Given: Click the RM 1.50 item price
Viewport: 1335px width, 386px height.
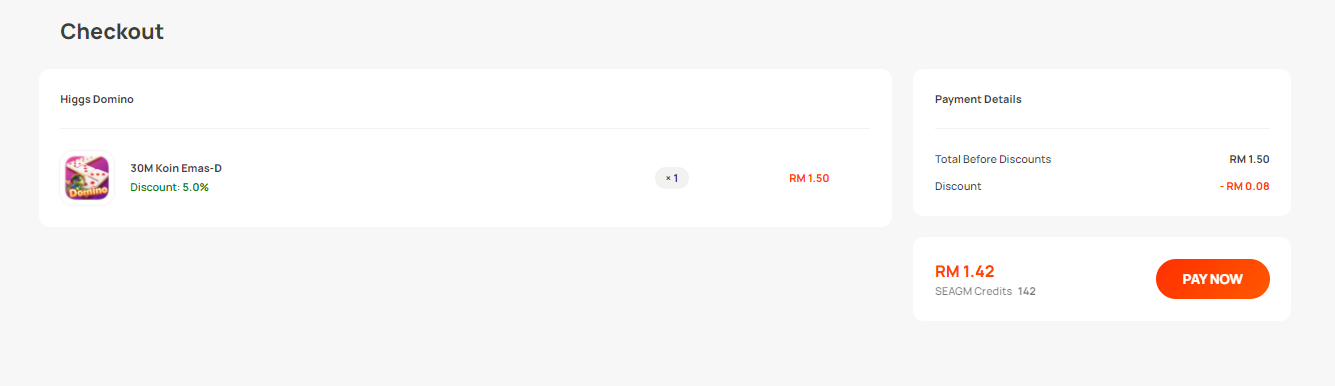Looking at the screenshot, I should pos(809,178).
